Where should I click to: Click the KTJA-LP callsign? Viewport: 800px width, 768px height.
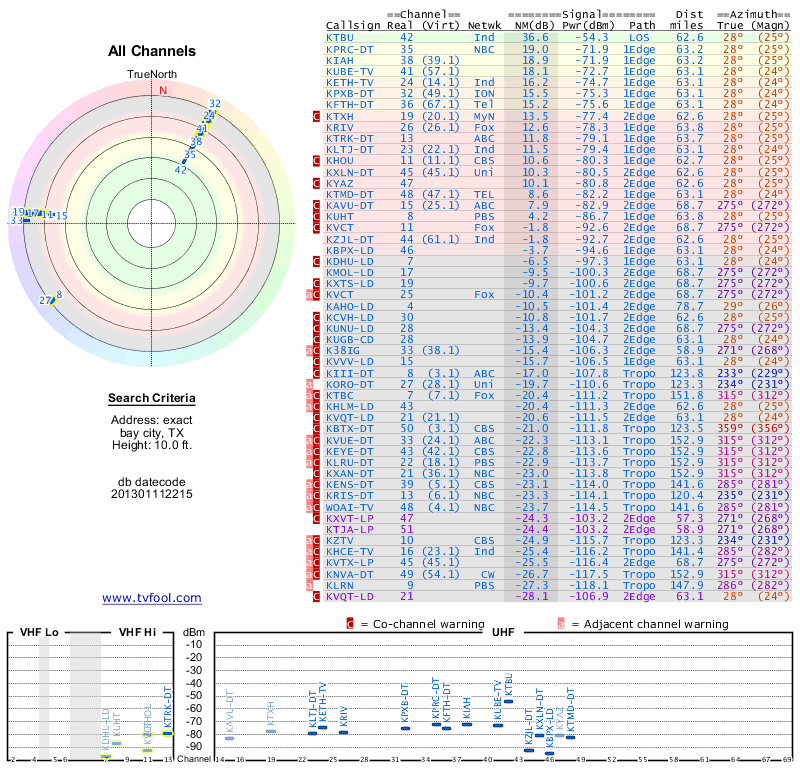click(x=350, y=530)
